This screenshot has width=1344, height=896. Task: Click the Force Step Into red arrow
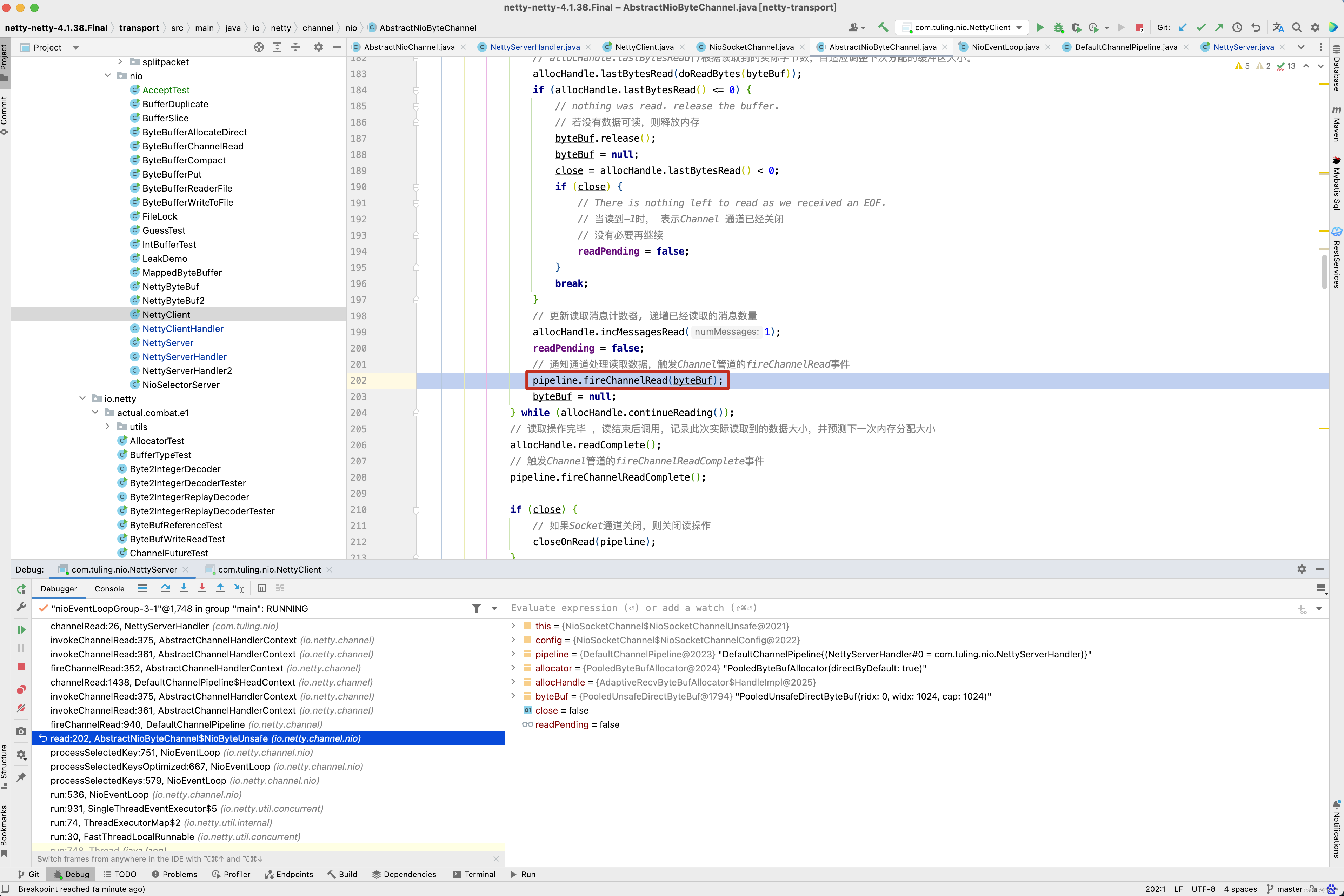202,588
